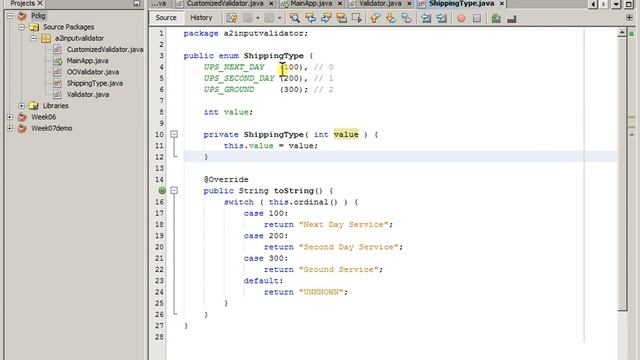Screen dimensions: 640x360
Task: Select Validator.java in Projects tree
Action: 88,95
